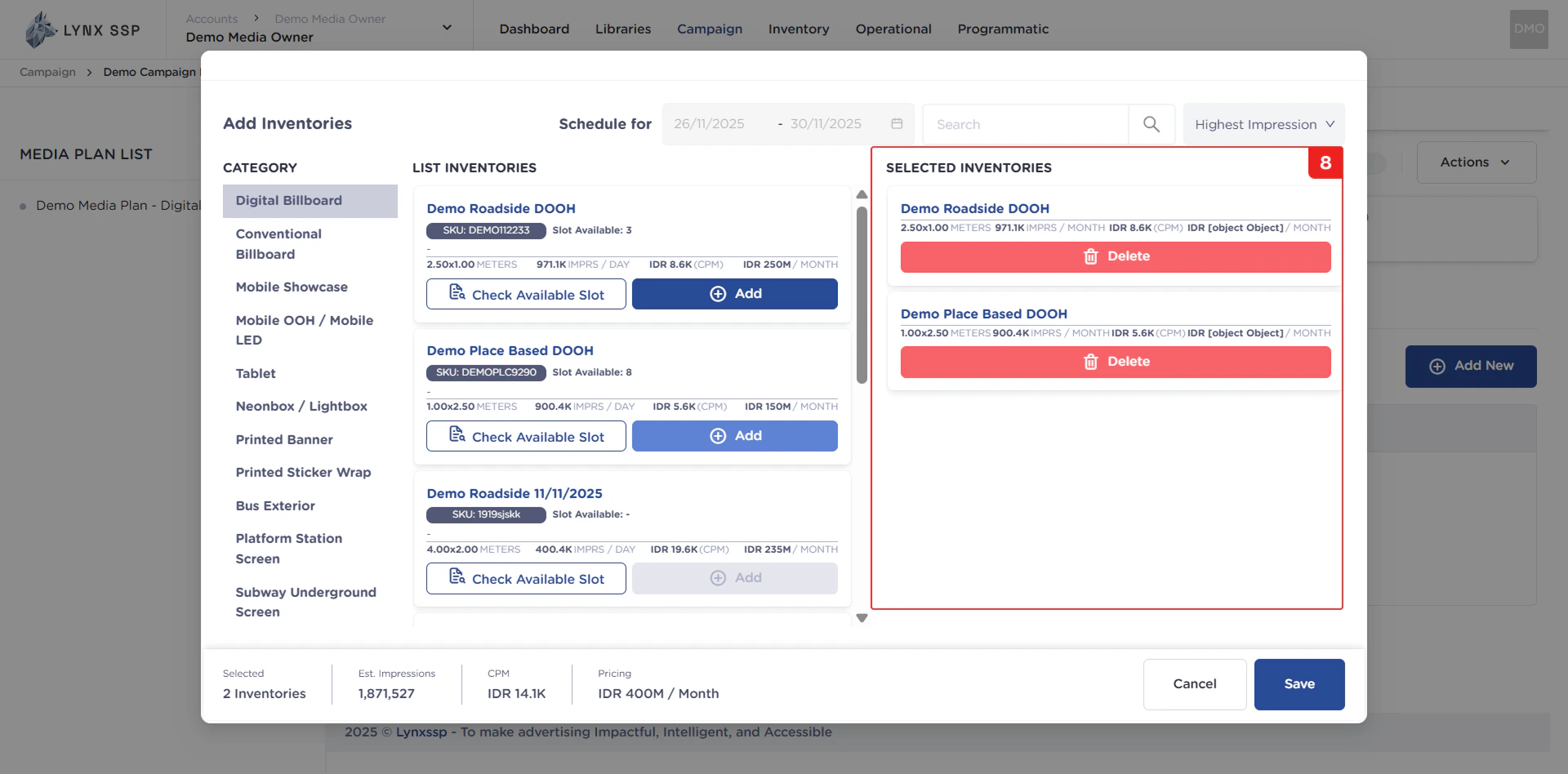Open the Actions dropdown
This screenshot has height=774, width=1568.
pos(1477,162)
